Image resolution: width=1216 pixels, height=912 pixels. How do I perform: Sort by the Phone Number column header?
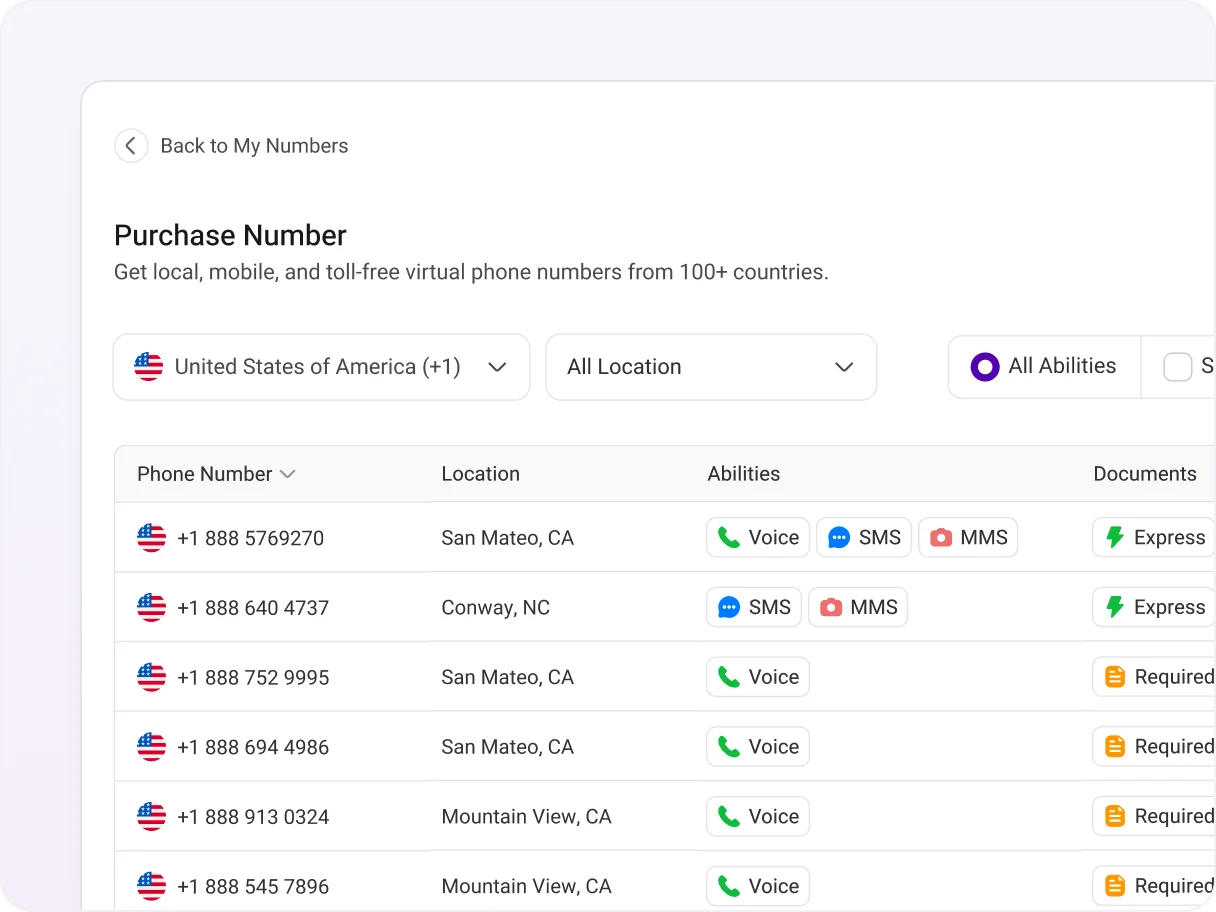(216, 474)
